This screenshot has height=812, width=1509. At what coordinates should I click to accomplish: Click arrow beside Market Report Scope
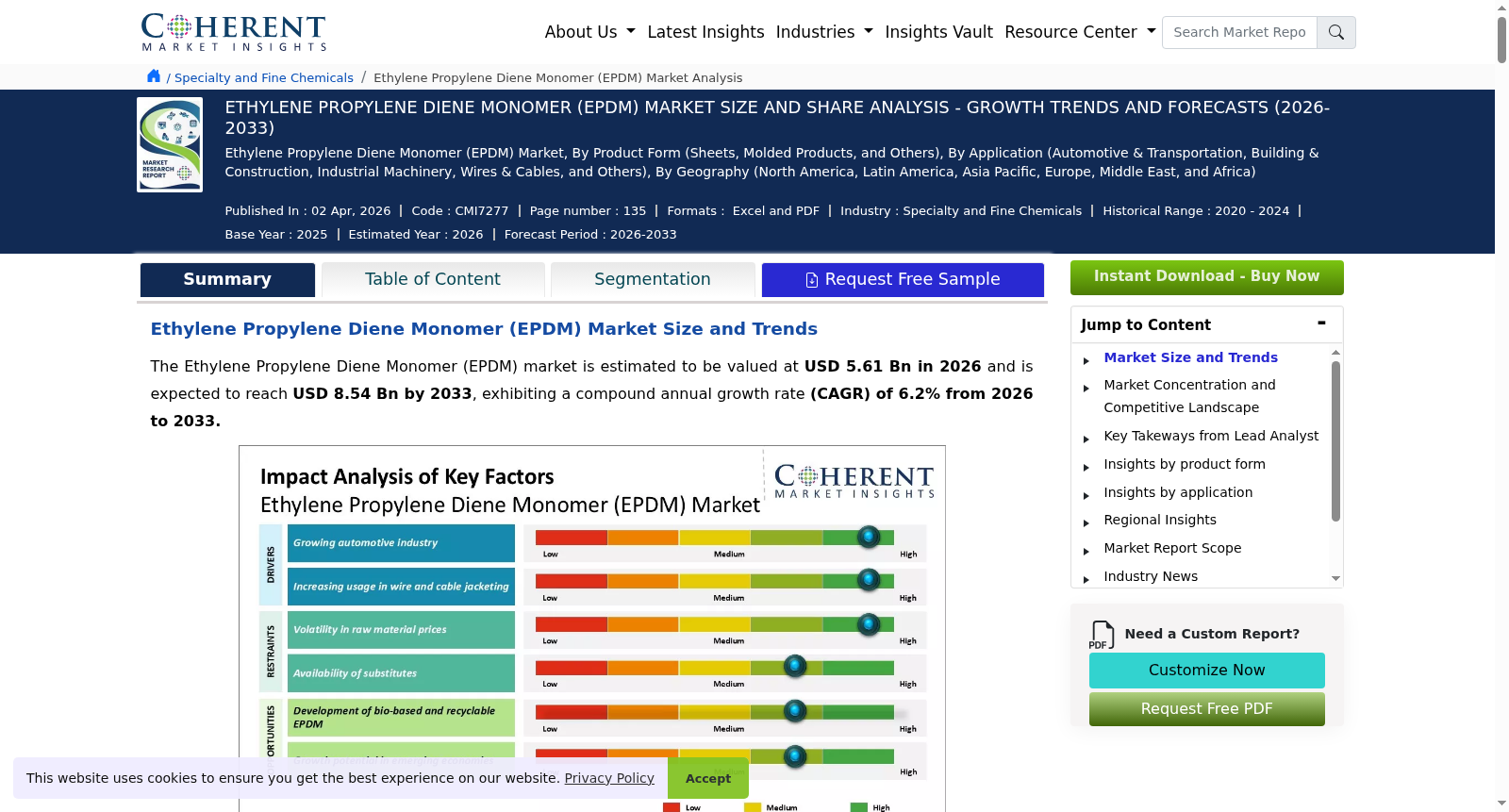click(1086, 551)
